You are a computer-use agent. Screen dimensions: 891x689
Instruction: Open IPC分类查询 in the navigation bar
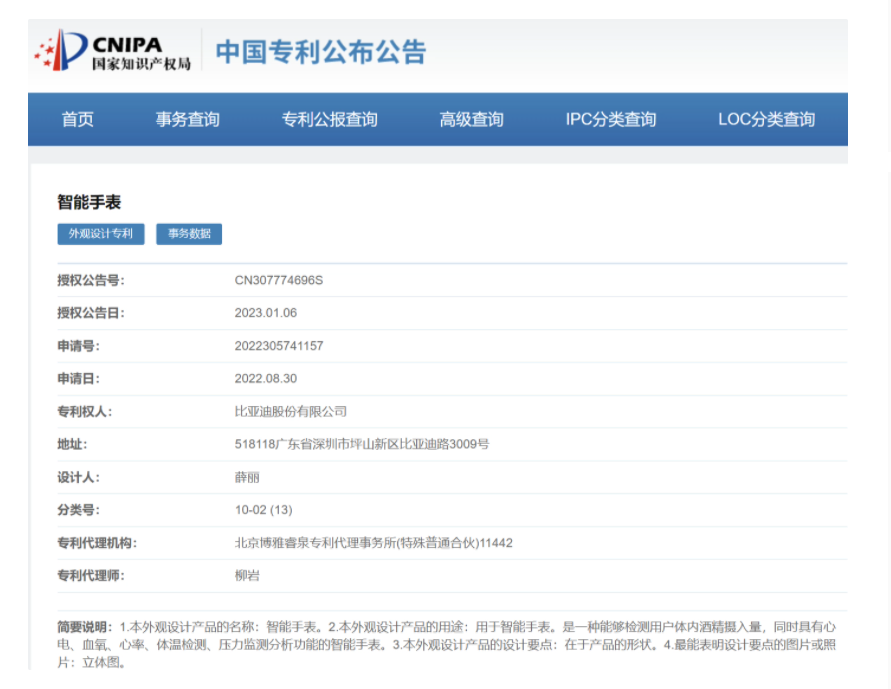[610, 120]
